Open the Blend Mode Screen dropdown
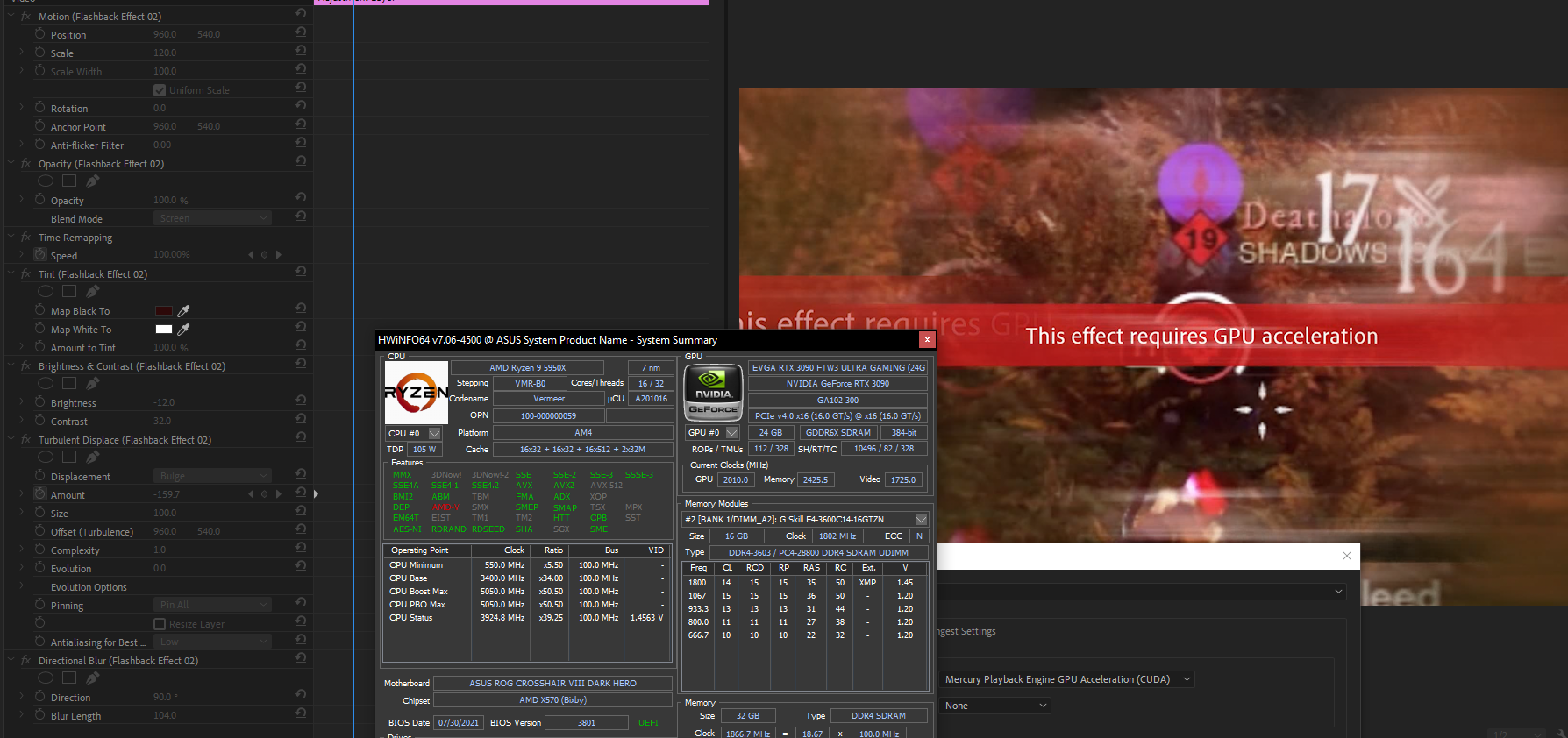This screenshot has height=738, width=1568. (212, 217)
